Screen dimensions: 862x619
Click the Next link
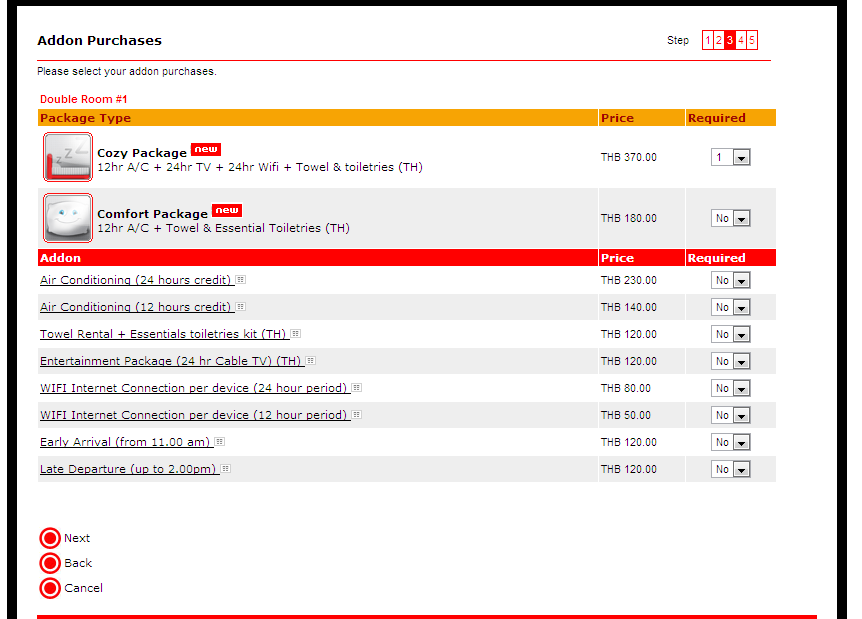77,538
